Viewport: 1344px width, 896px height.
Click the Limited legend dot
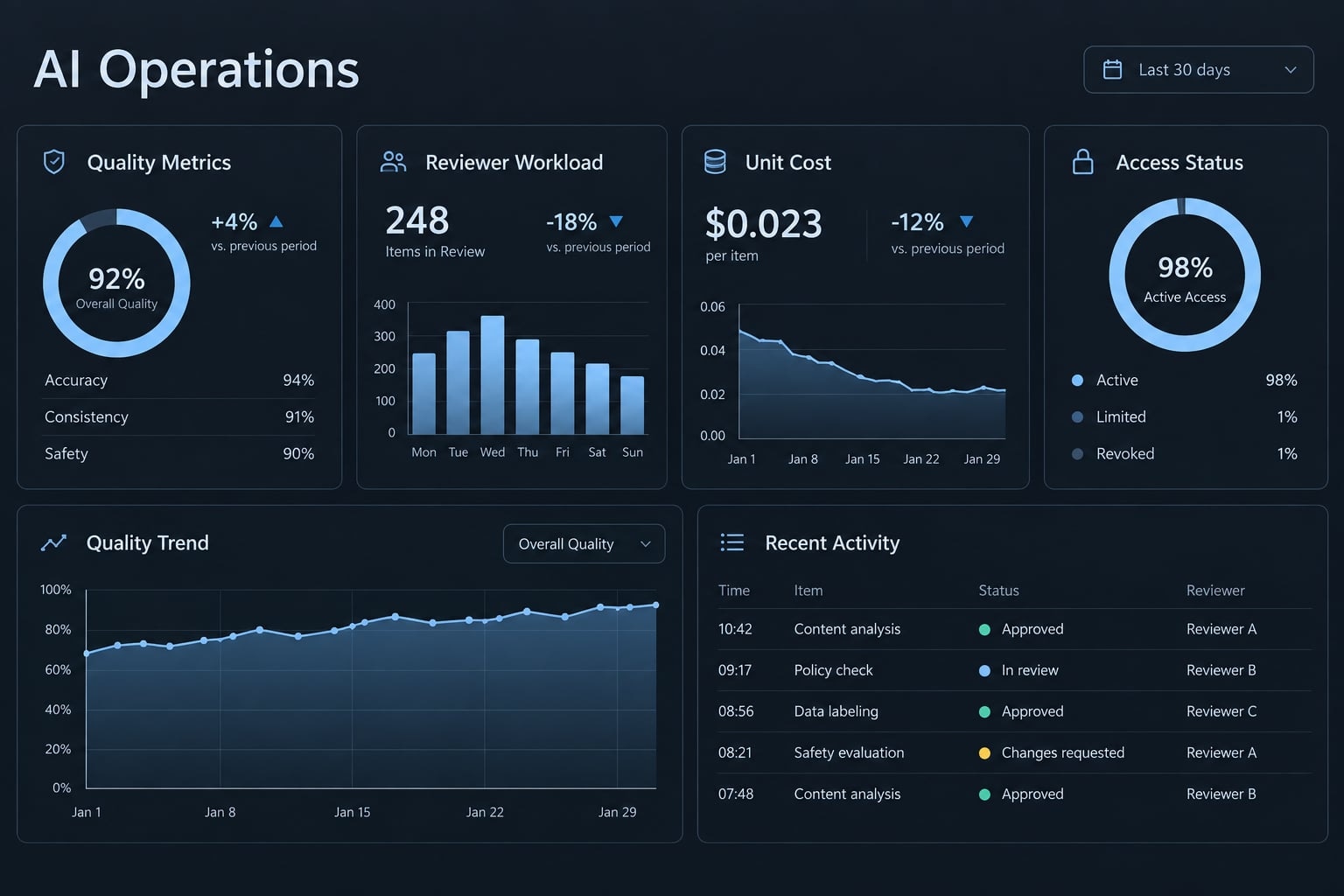point(1078,416)
